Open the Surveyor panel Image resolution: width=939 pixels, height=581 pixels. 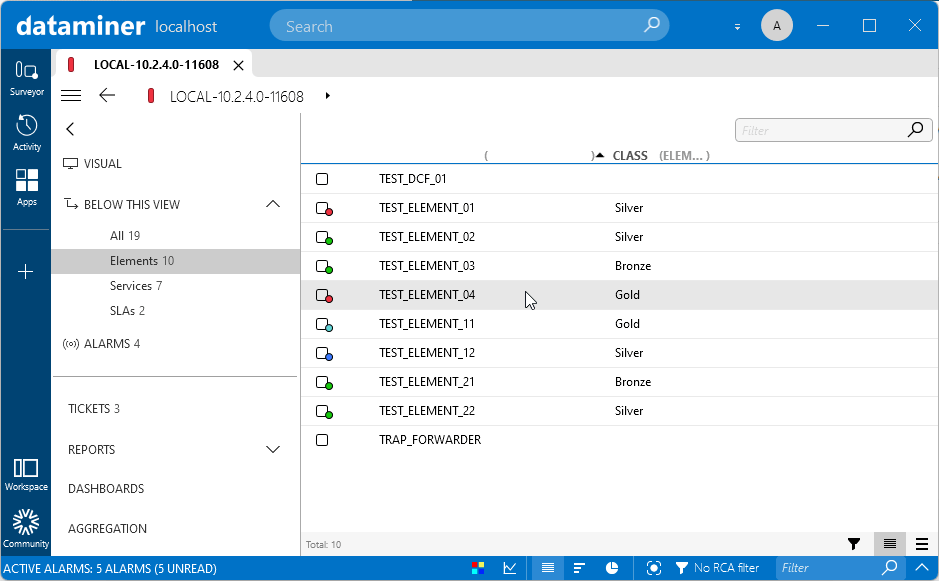26,78
